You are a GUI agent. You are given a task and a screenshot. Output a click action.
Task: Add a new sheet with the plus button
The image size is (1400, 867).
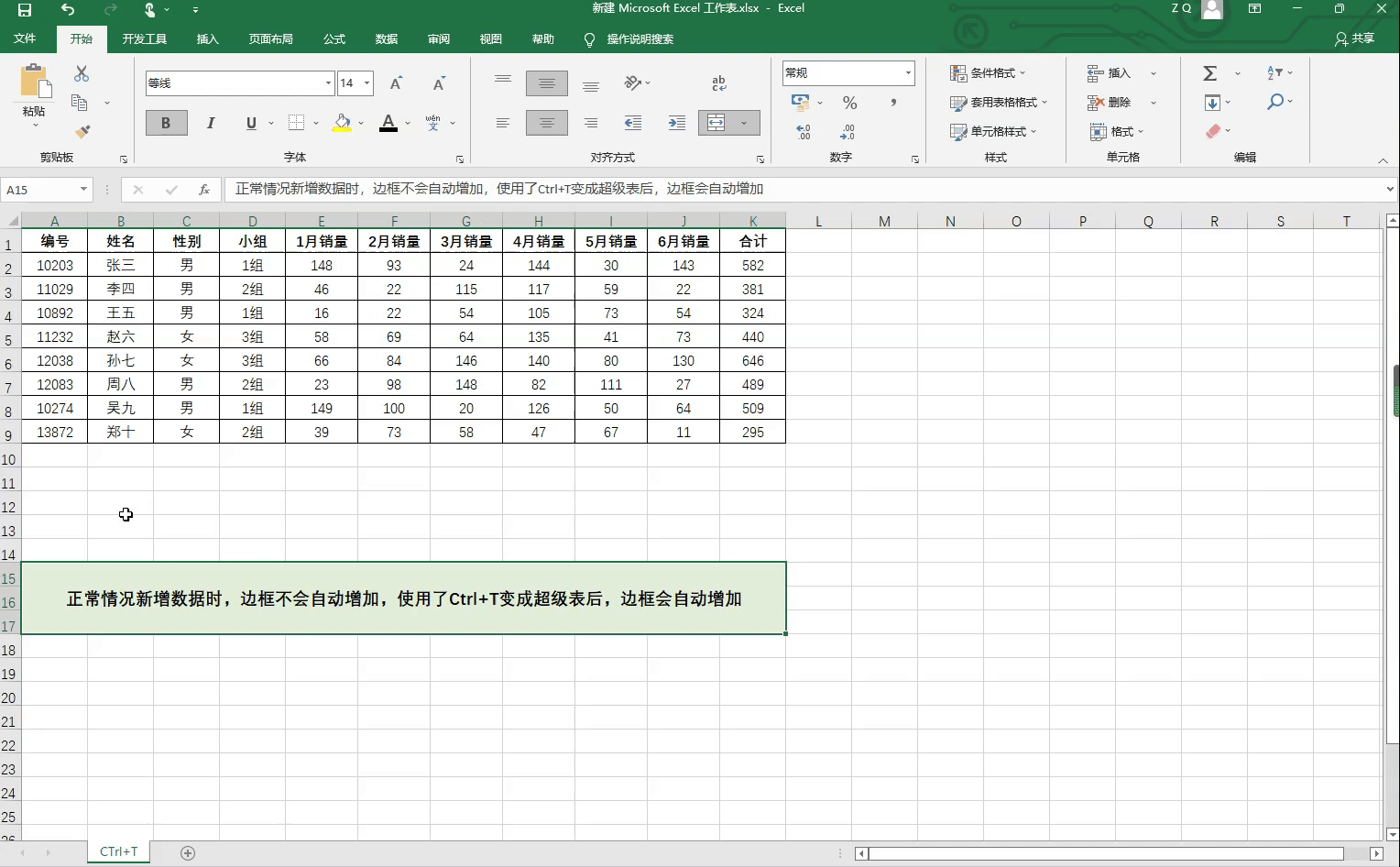(188, 853)
